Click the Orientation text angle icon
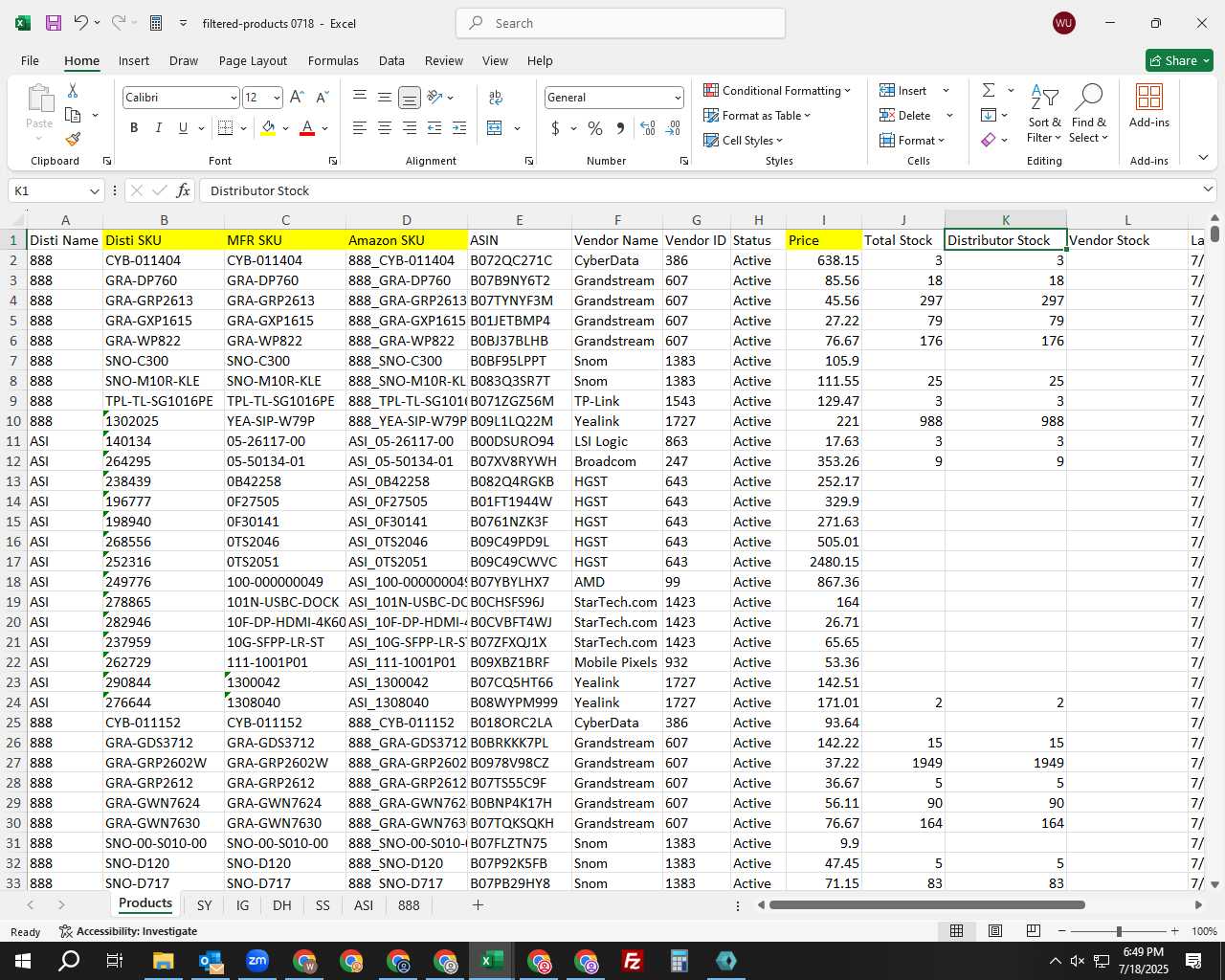The height and width of the screenshot is (980, 1225). (x=435, y=97)
